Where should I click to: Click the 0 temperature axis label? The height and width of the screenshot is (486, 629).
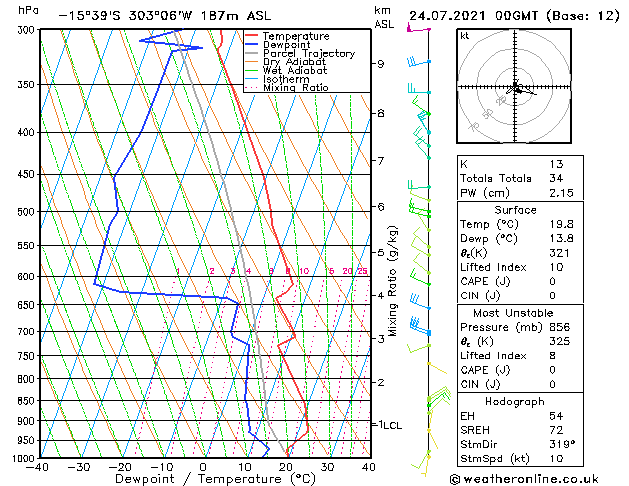click(x=203, y=467)
